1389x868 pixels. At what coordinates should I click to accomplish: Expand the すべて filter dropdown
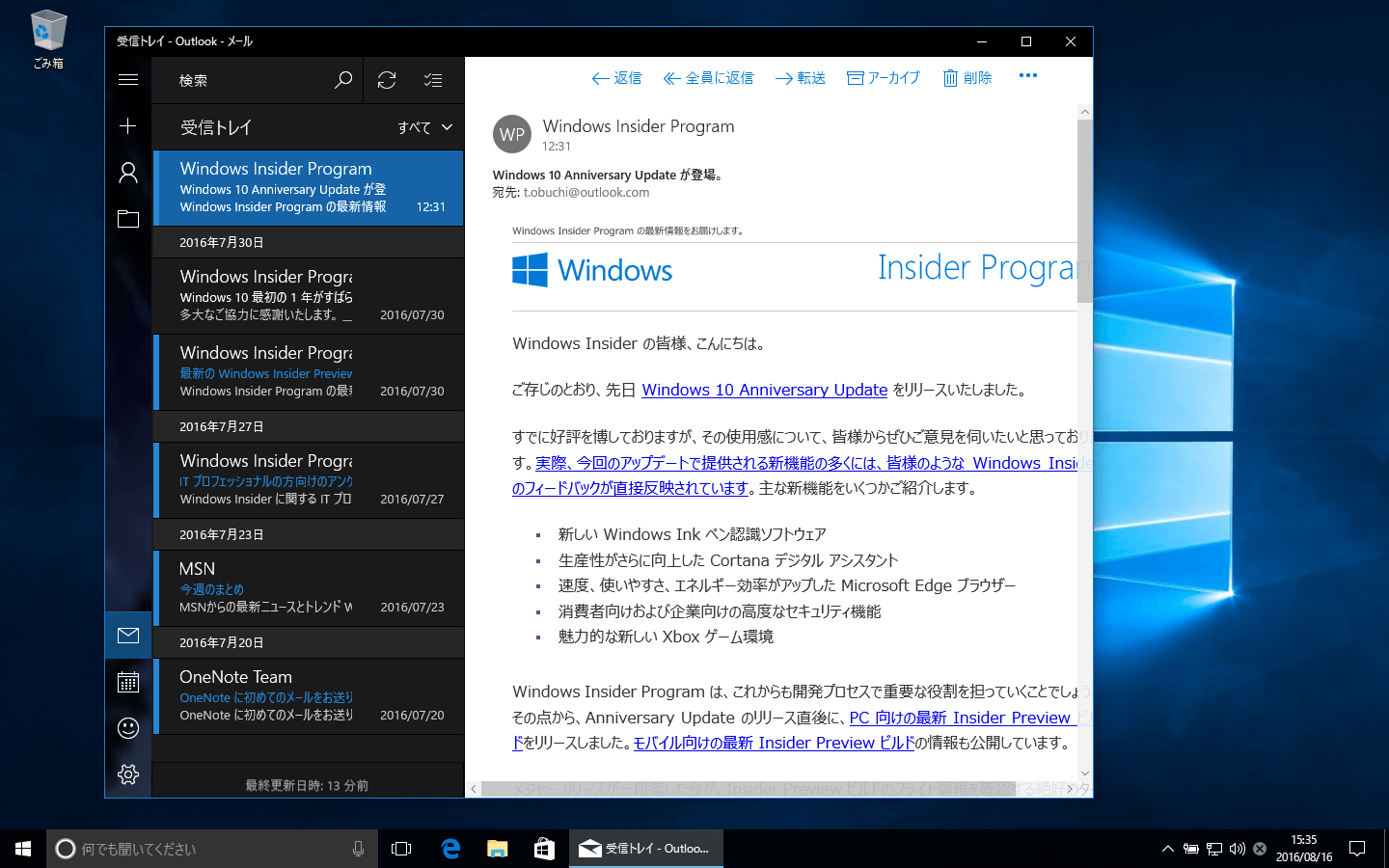(x=425, y=127)
